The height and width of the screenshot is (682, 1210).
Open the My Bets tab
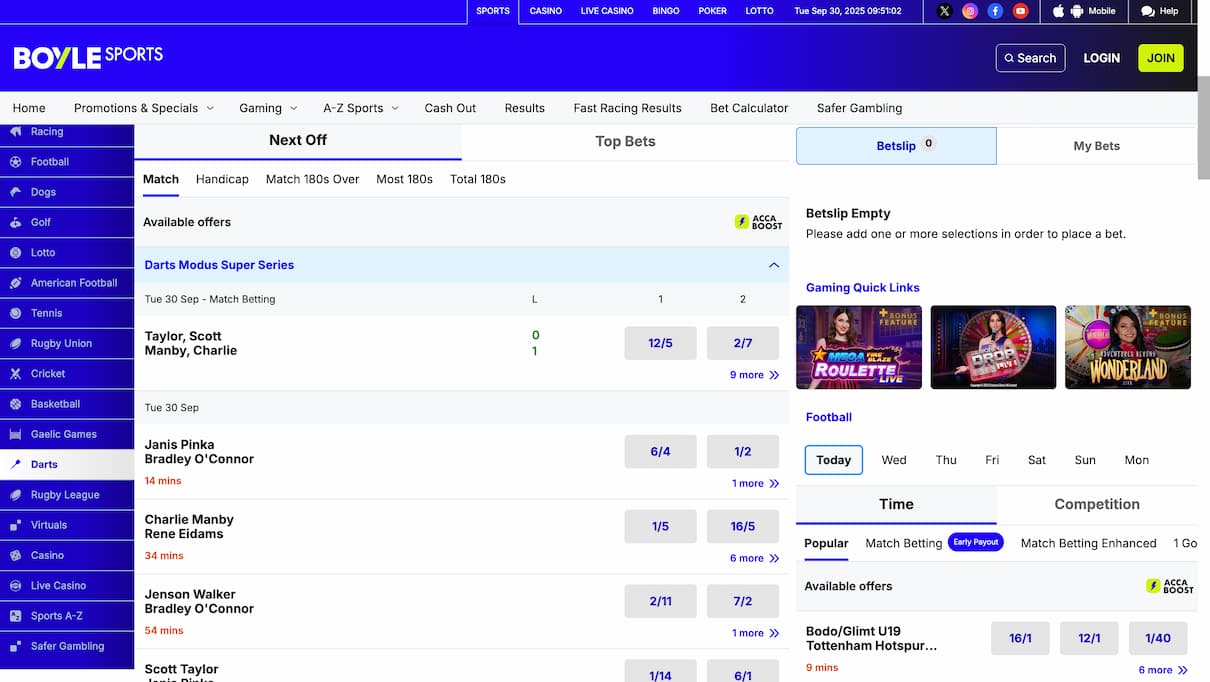tap(1096, 146)
